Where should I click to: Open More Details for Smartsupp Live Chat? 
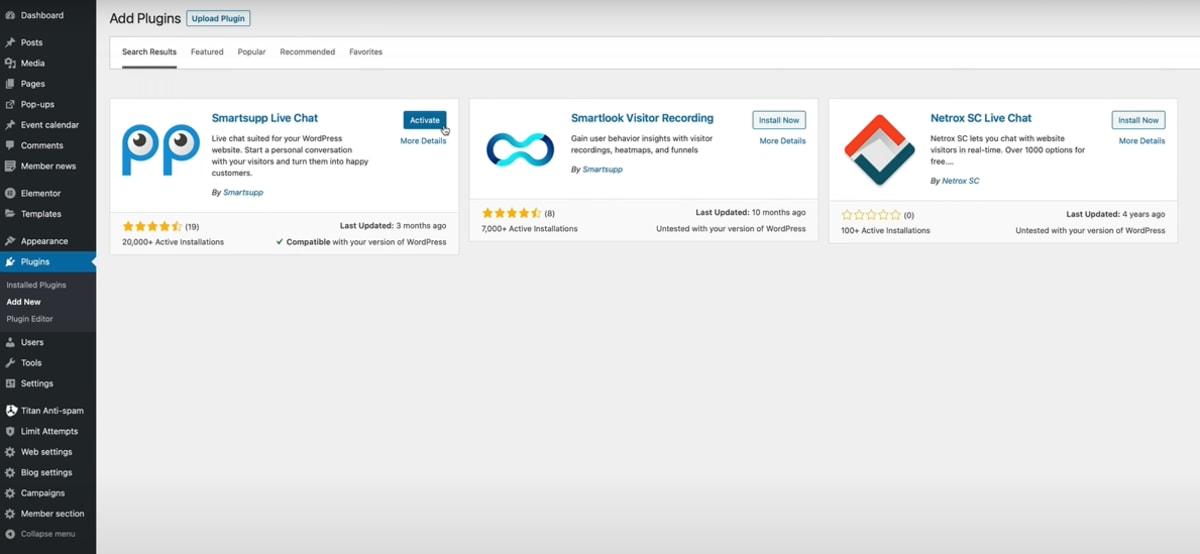click(x=423, y=141)
